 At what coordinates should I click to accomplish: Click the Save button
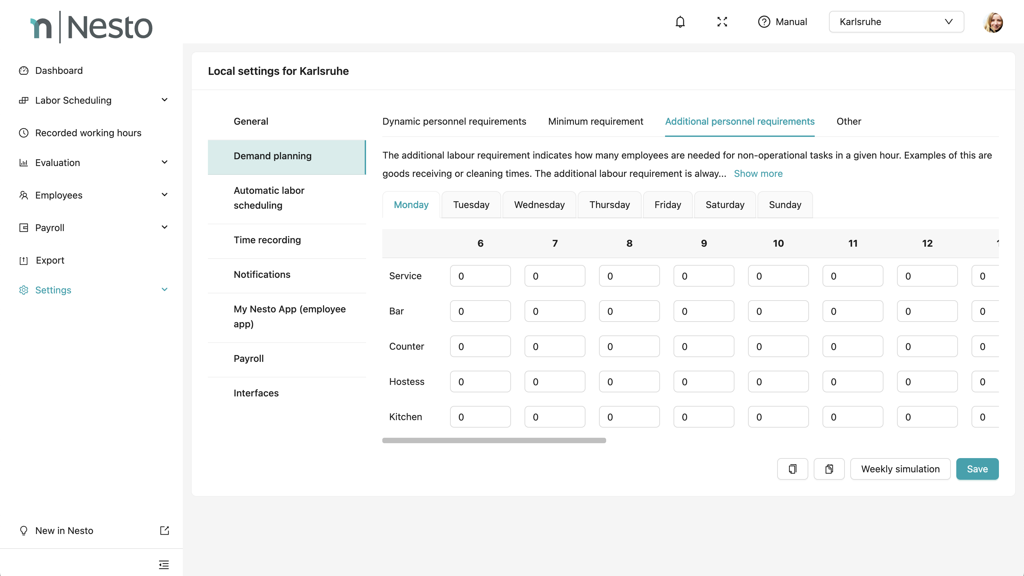tap(976, 469)
